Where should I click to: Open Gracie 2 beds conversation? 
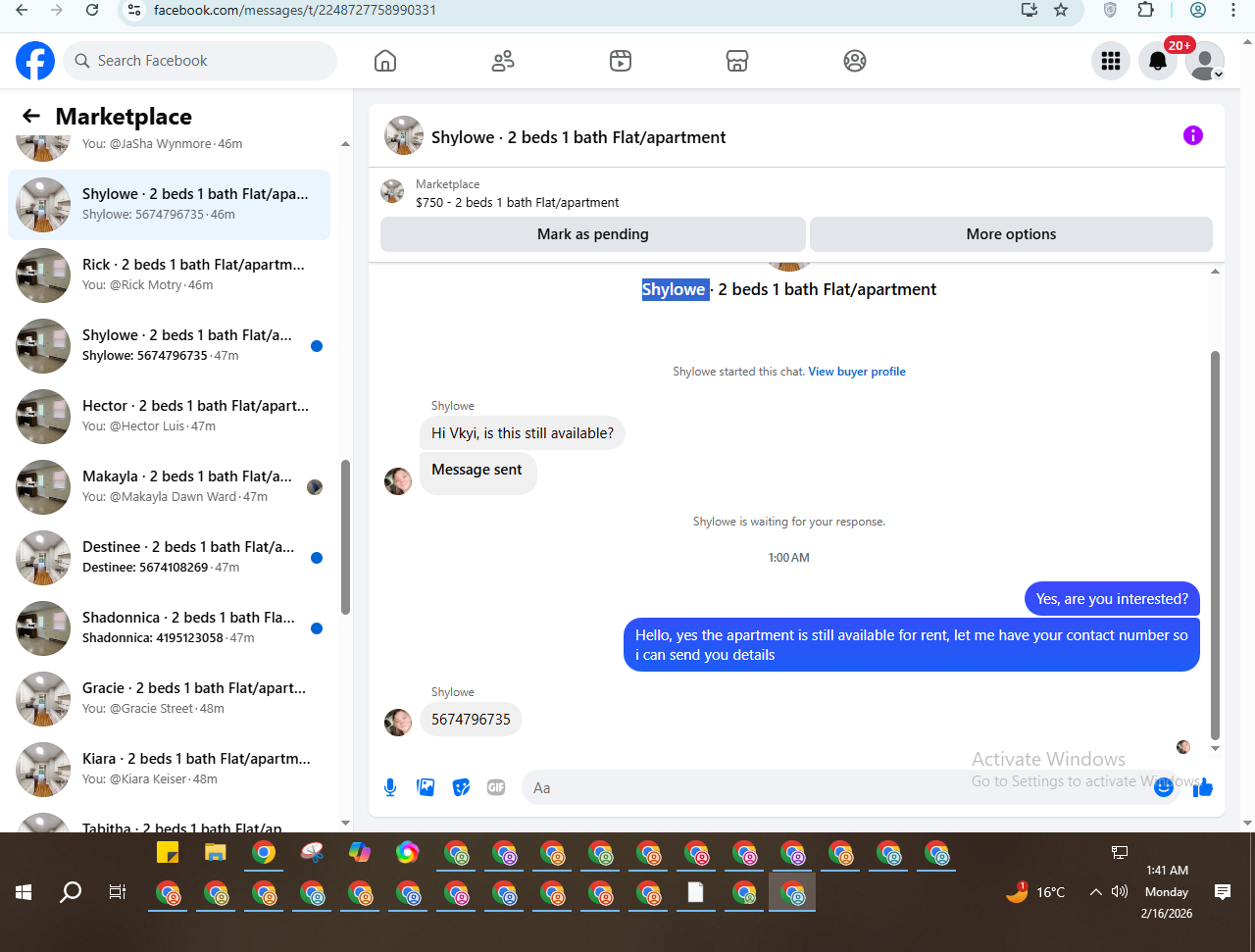tap(169, 699)
